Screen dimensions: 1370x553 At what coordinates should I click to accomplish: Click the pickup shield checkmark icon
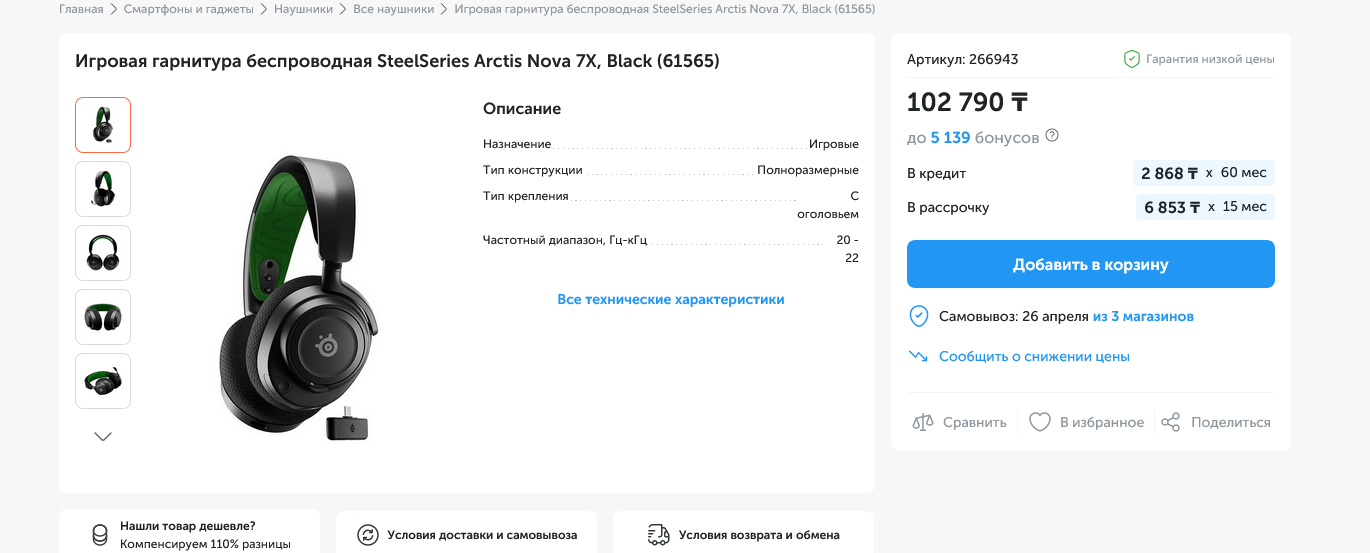point(918,317)
